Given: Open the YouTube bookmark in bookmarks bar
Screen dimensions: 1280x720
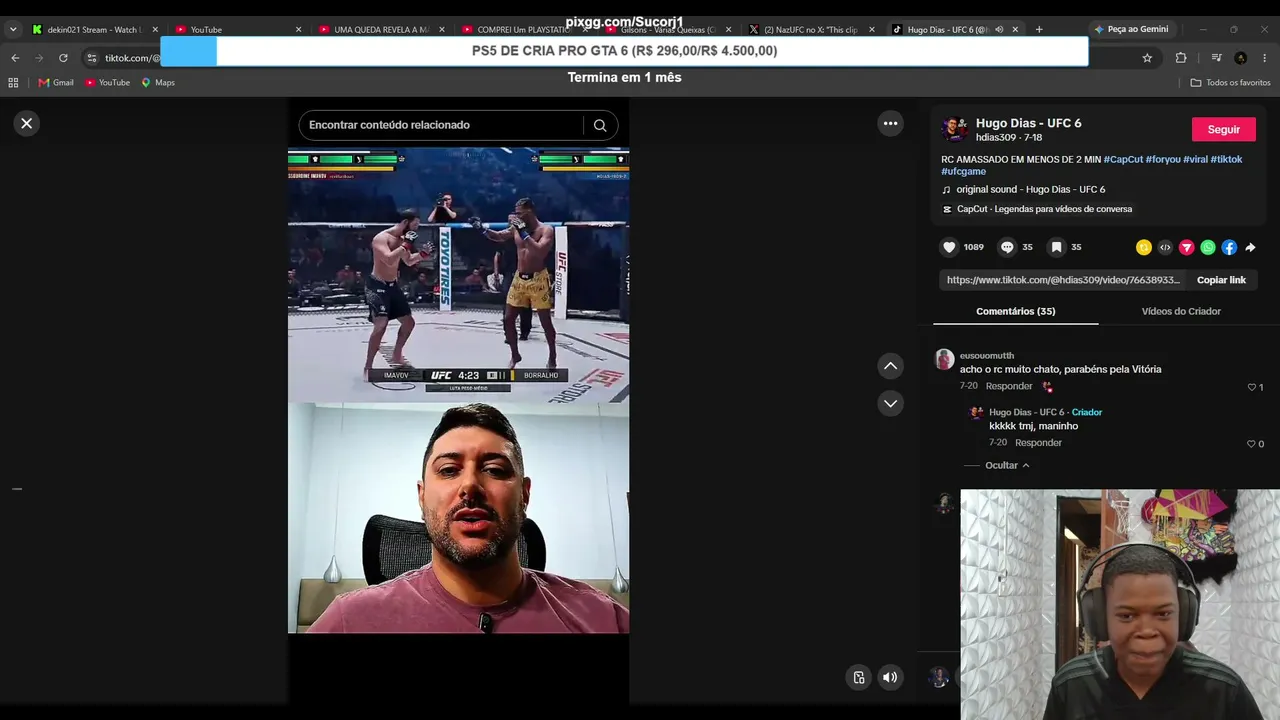Looking at the screenshot, I should pyautogui.click(x=108, y=83).
